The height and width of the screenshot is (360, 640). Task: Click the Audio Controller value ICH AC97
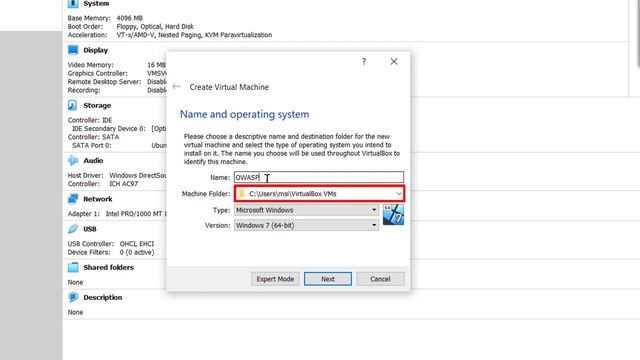[124, 184]
